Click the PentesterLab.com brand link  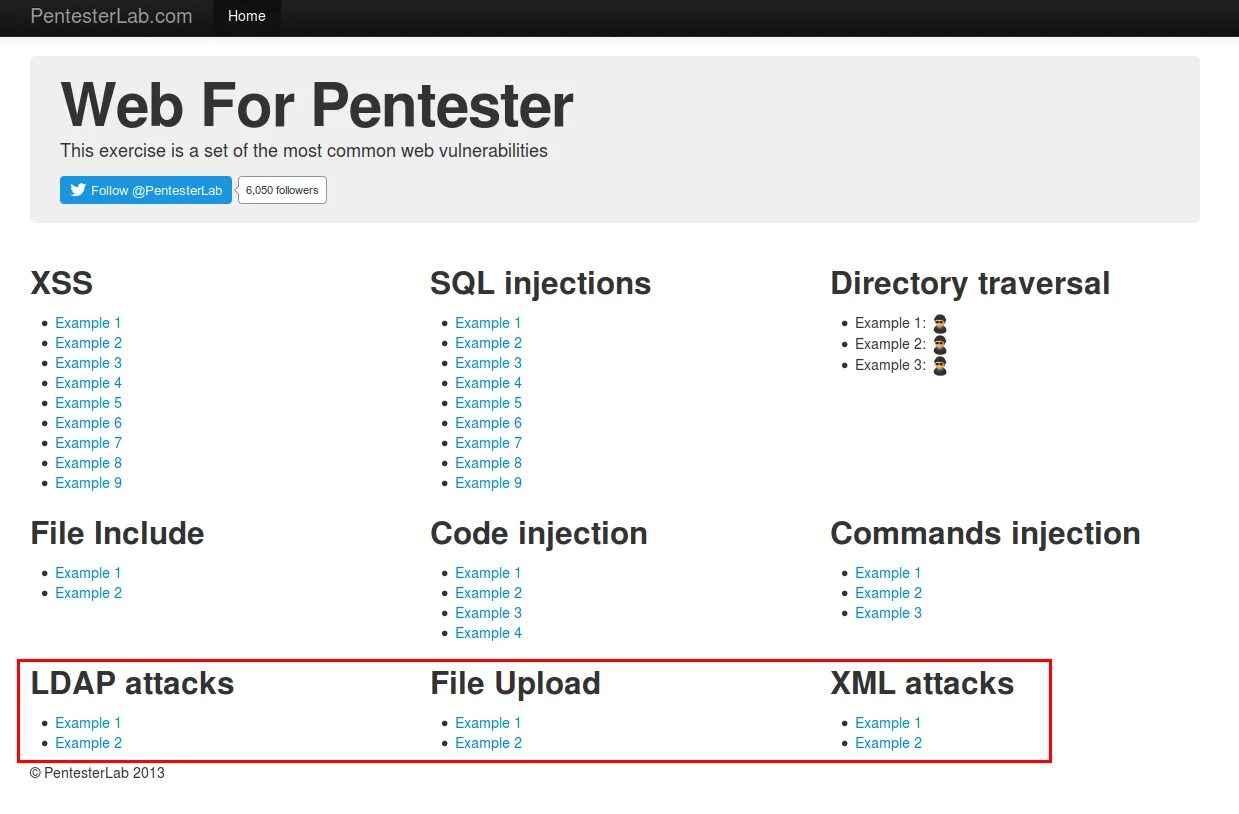click(x=111, y=16)
